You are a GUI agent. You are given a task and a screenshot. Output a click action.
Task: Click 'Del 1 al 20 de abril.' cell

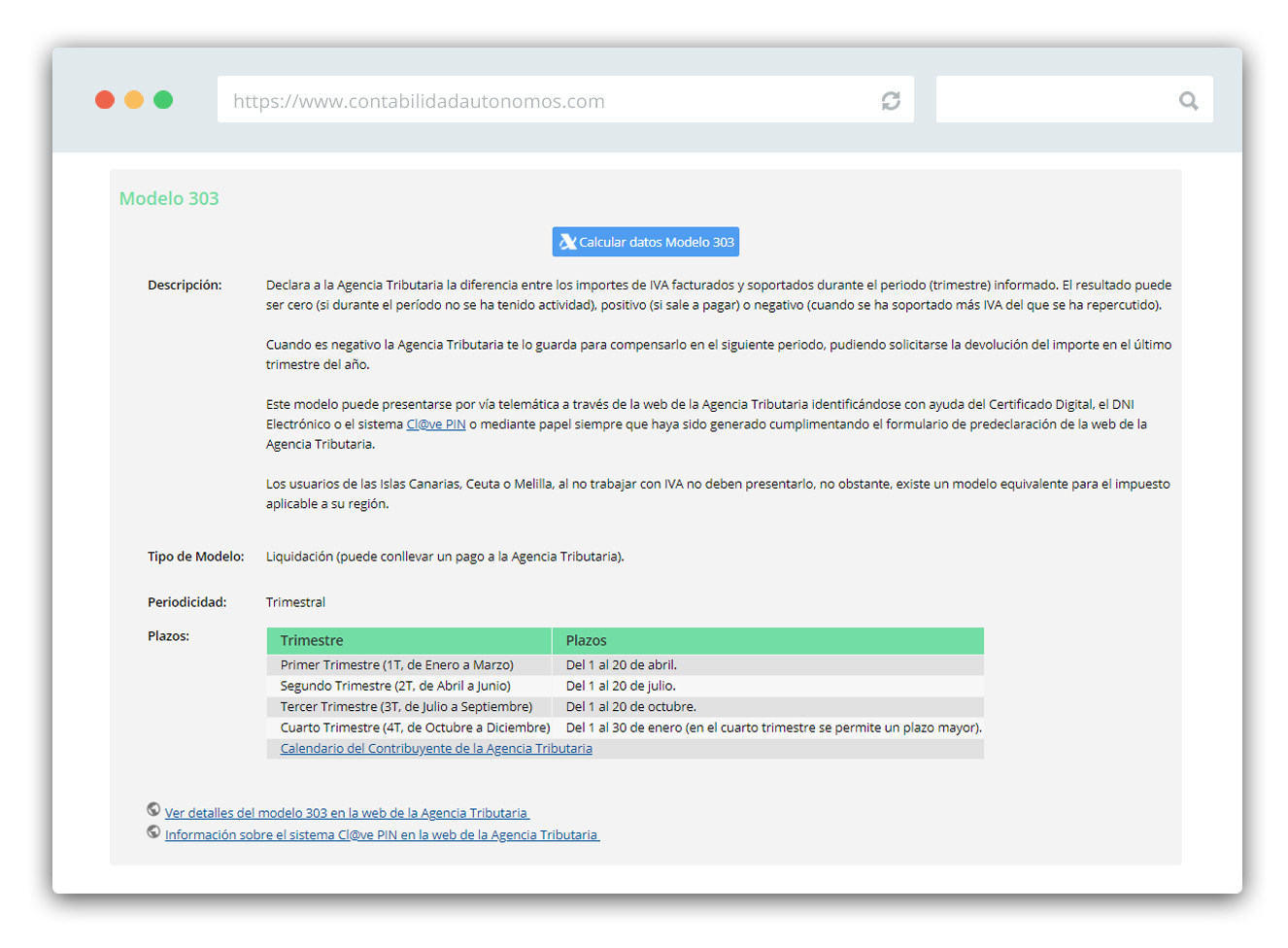point(768,665)
